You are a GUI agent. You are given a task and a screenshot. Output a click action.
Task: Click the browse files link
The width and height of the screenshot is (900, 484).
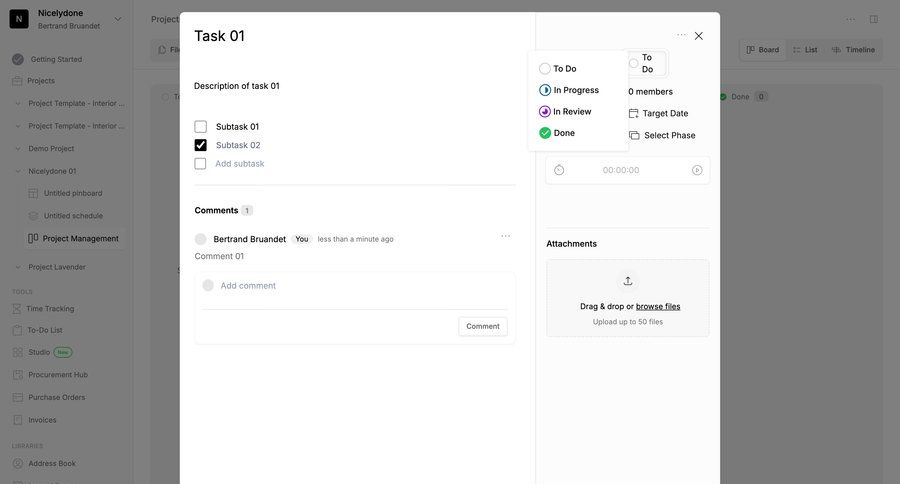tap(658, 307)
